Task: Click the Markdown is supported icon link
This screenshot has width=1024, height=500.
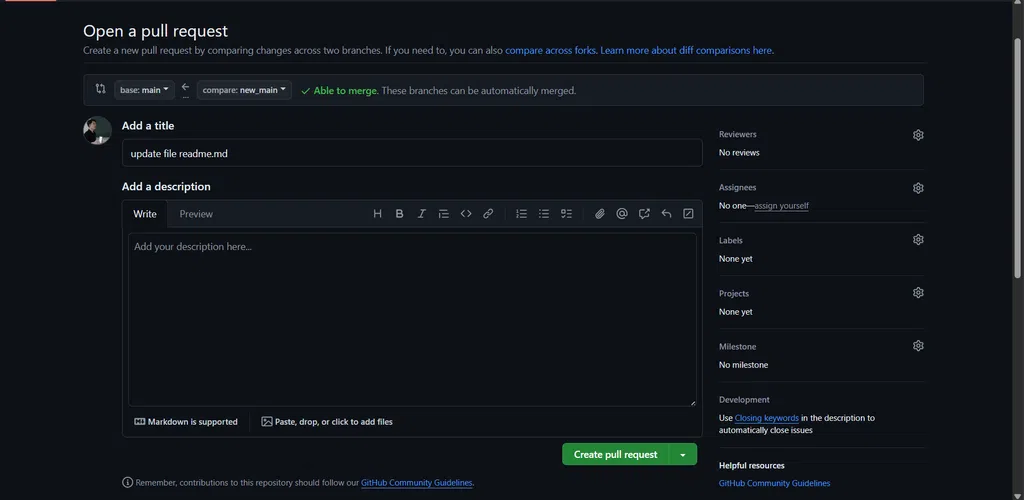Action: pos(186,422)
